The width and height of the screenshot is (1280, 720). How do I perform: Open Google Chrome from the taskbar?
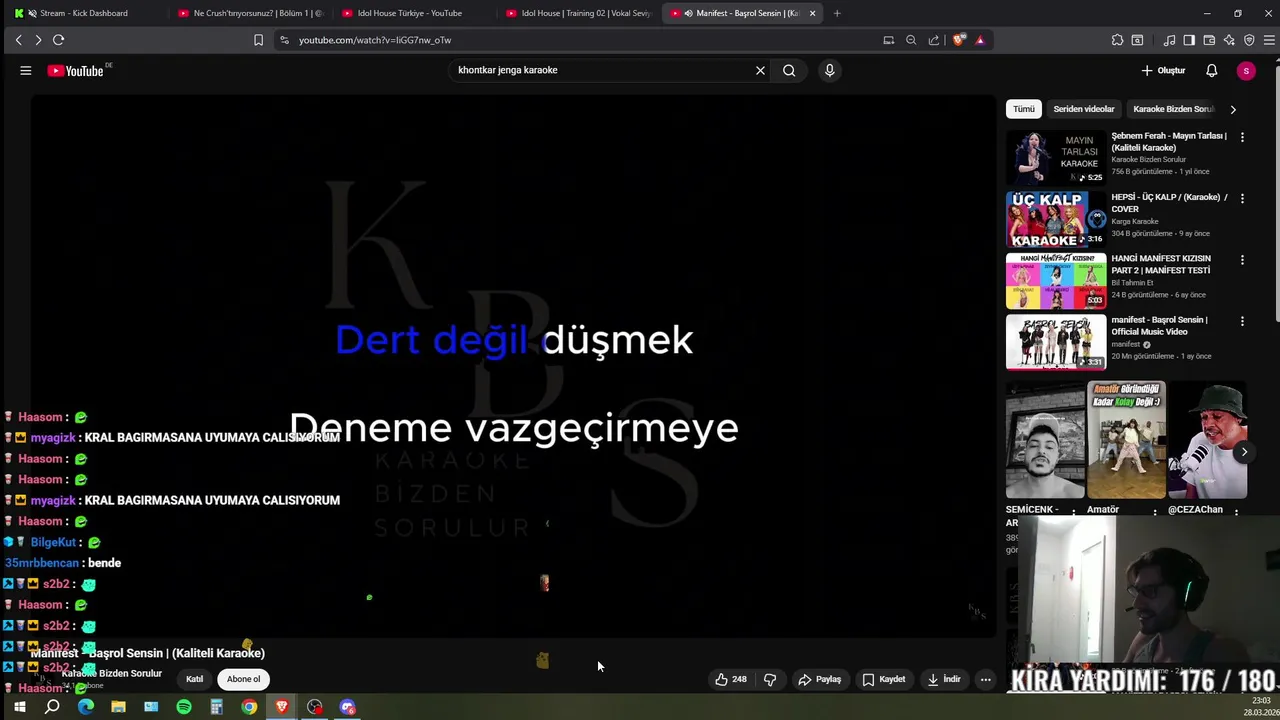coord(249,707)
